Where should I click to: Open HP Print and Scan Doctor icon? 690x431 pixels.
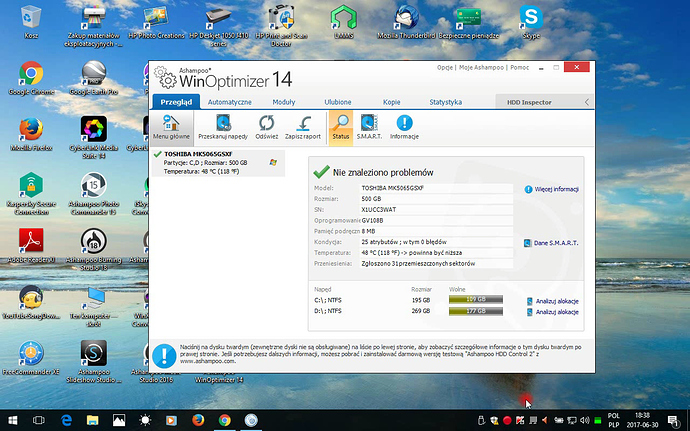(x=281, y=26)
